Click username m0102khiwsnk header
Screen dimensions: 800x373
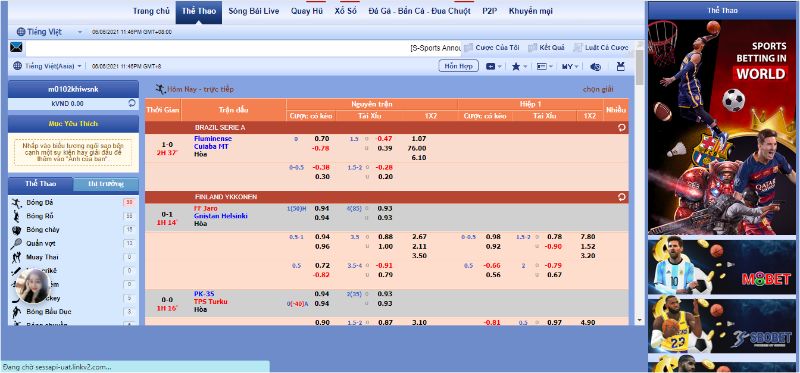[73, 89]
